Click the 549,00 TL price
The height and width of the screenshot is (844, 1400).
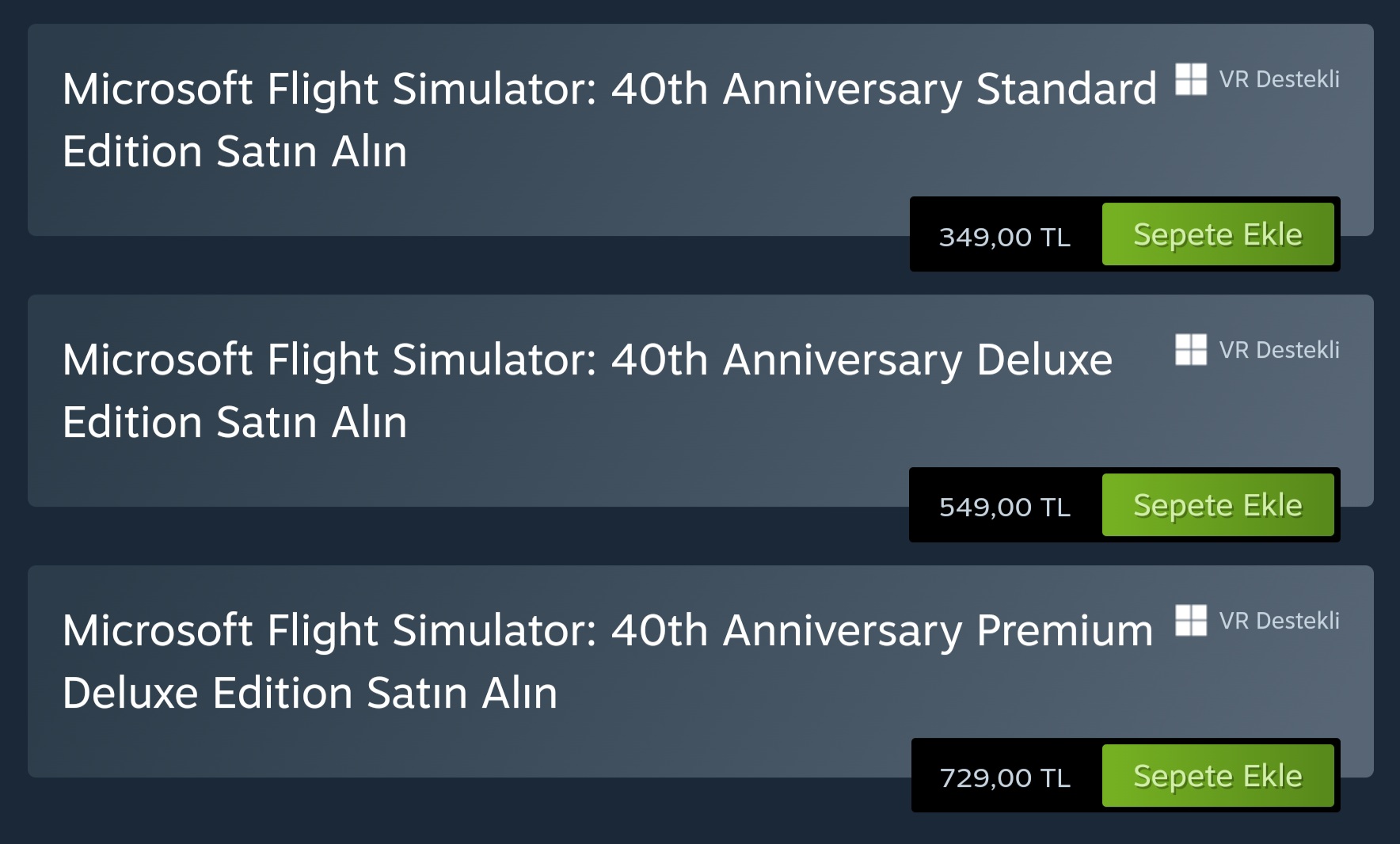tap(1004, 508)
